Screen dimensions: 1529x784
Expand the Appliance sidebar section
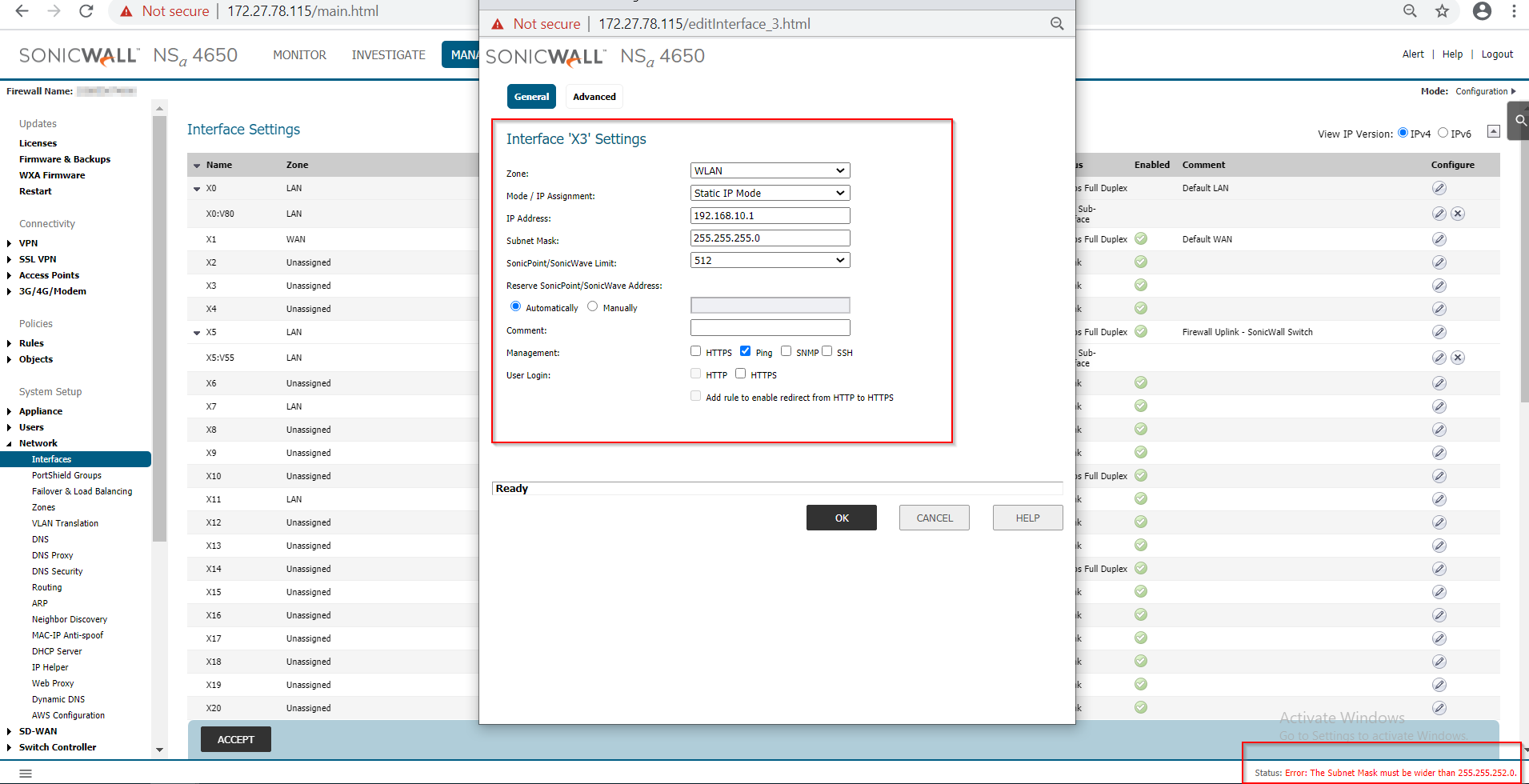pos(10,411)
